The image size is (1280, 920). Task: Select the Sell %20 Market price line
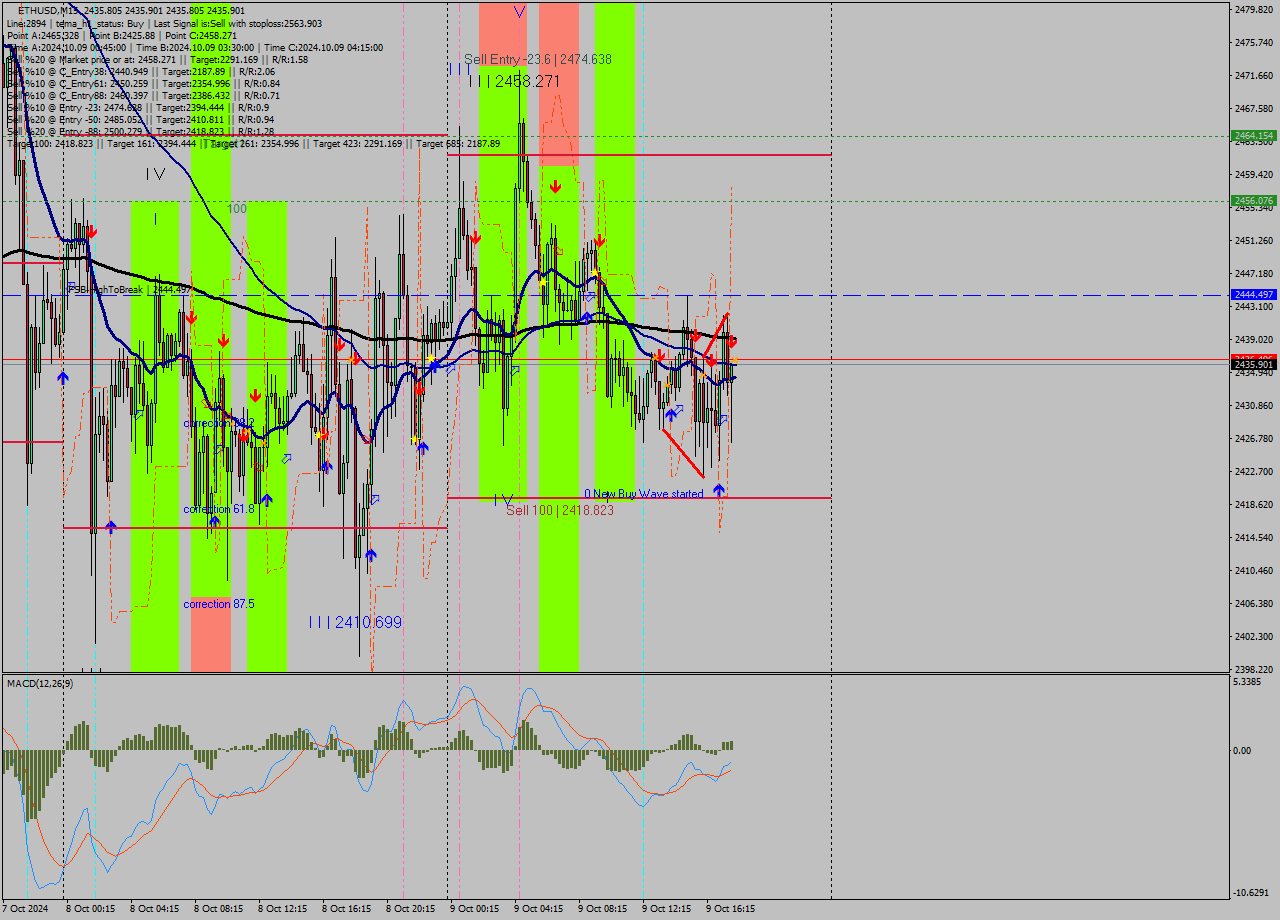(157, 59)
